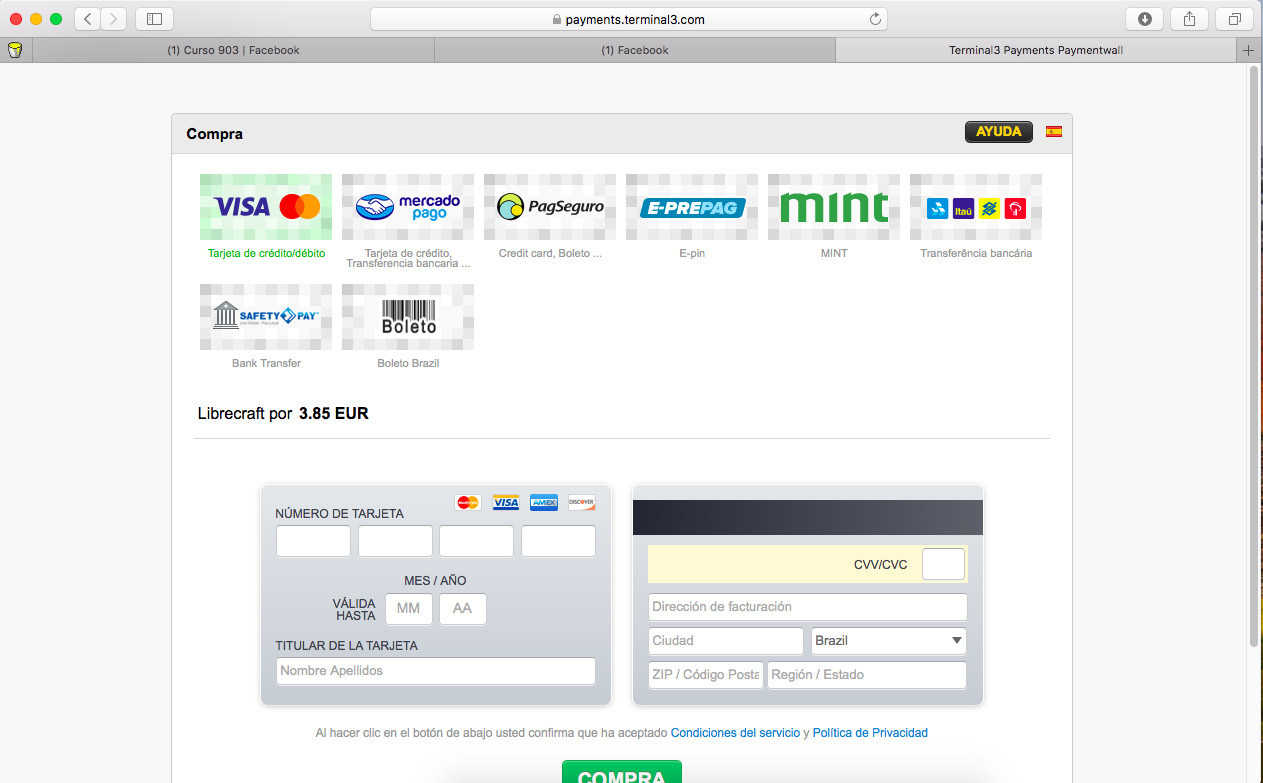Select the E-Prepag e-pin option
Image resolution: width=1263 pixels, height=783 pixels.
(x=692, y=207)
